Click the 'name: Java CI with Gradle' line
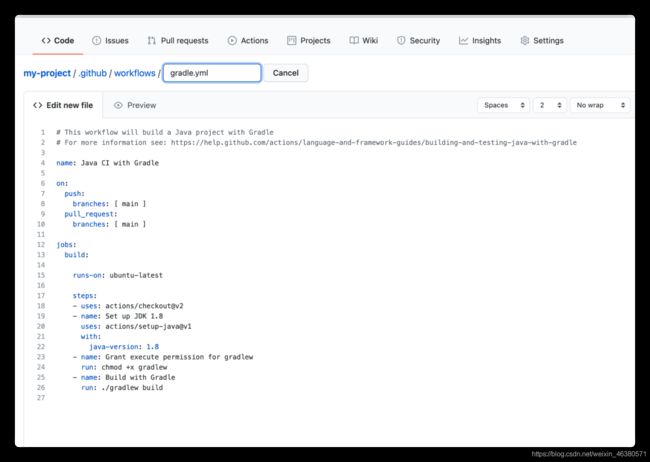Screen dimensions: 650x462 click(107, 163)
